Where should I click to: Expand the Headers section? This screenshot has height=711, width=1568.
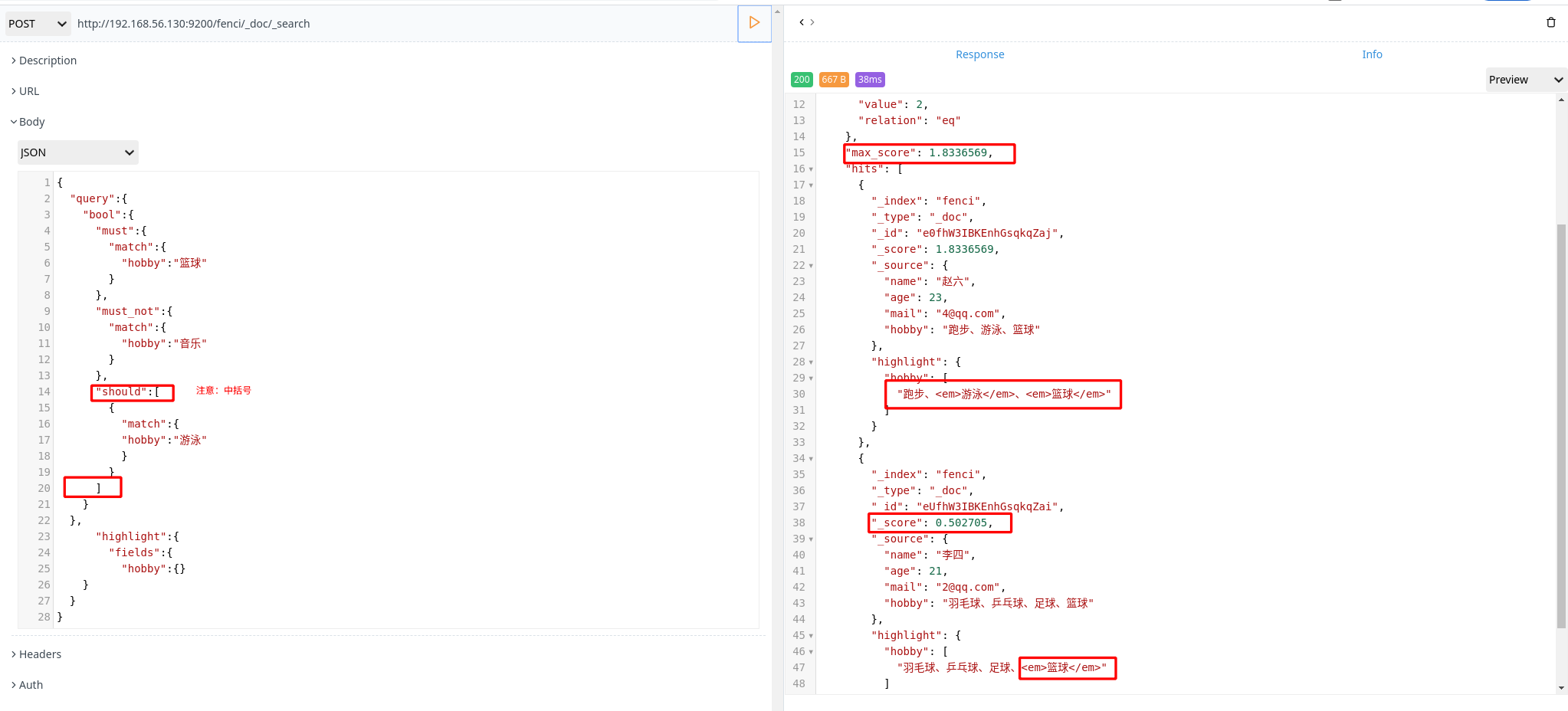point(36,654)
